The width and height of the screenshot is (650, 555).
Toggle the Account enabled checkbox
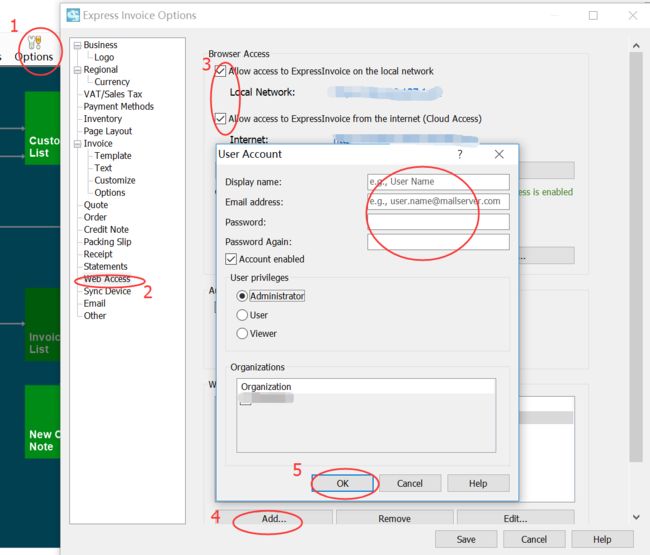(231, 259)
